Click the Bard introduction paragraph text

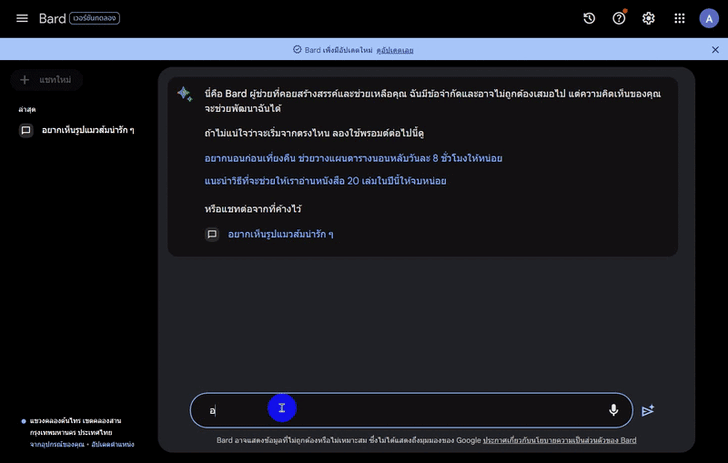pos(433,101)
